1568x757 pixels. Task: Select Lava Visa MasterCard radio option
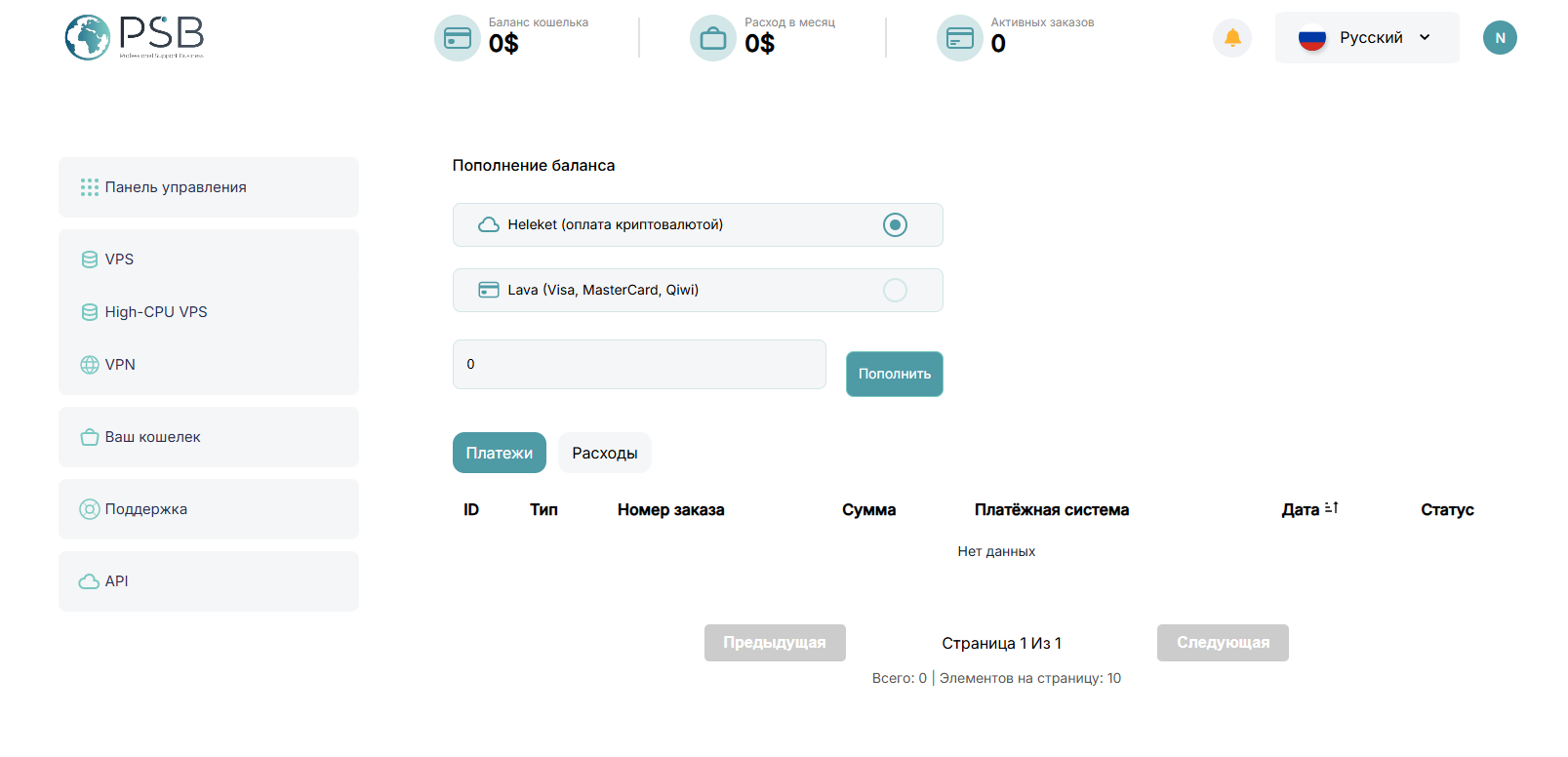pos(895,291)
